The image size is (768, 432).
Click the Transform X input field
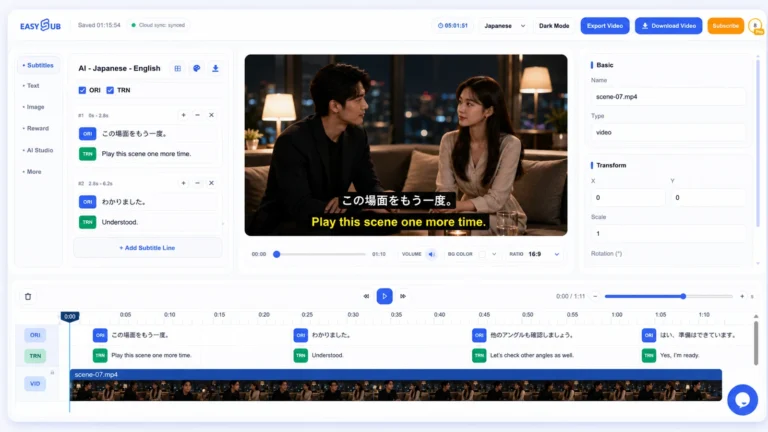click(x=627, y=198)
